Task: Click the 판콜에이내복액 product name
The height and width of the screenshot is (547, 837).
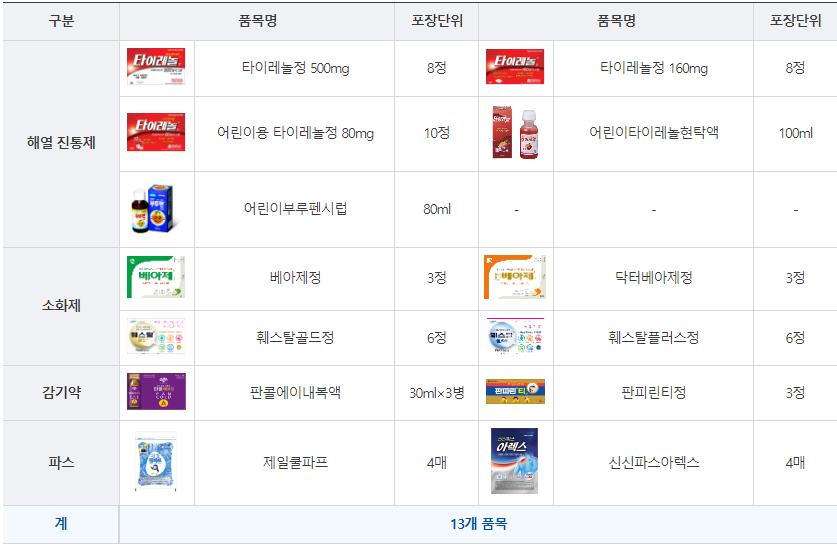Action: (x=295, y=393)
